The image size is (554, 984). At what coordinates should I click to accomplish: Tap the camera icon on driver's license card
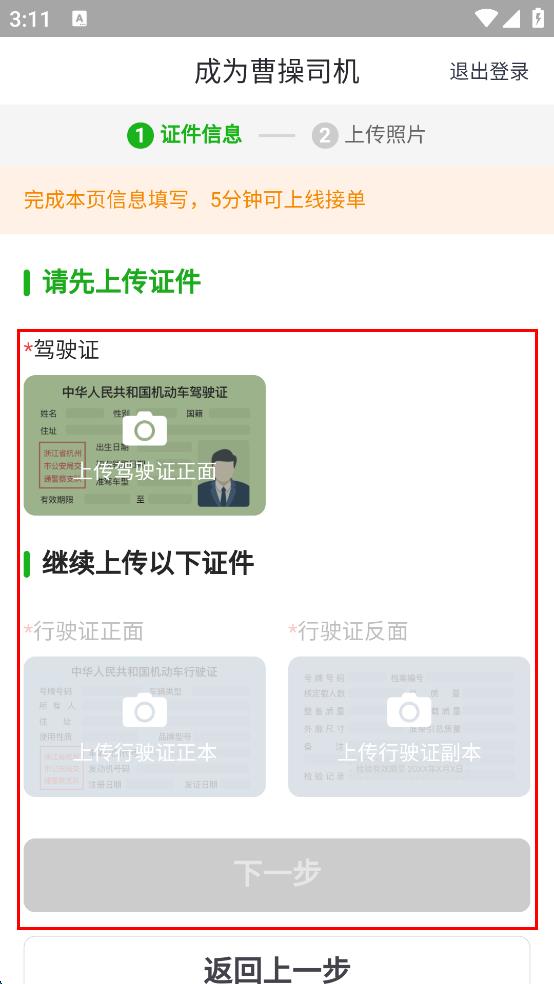pyautogui.click(x=145, y=429)
